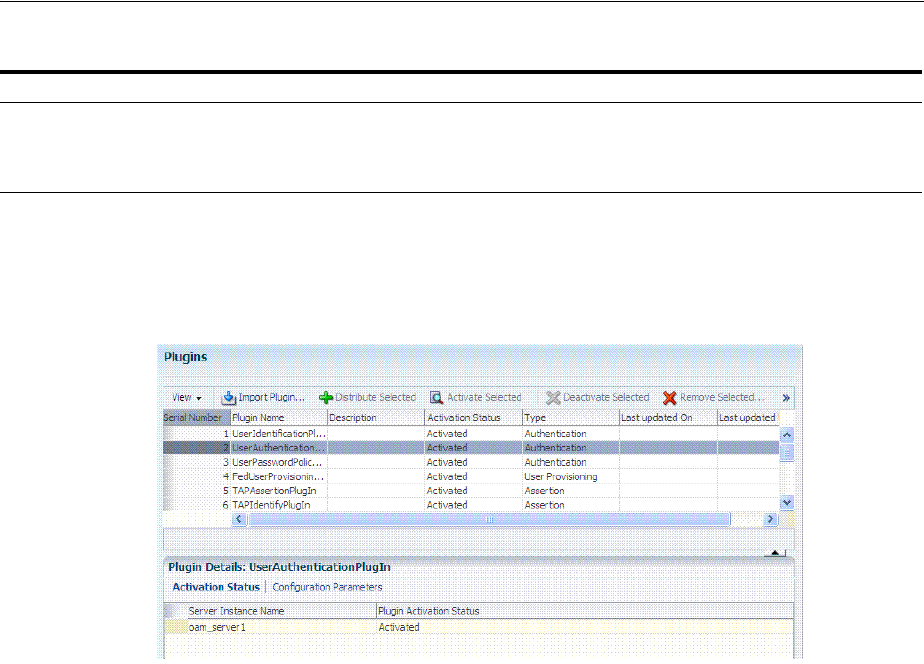
Task: Select the Activation Status tab
Action: (x=216, y=587)
